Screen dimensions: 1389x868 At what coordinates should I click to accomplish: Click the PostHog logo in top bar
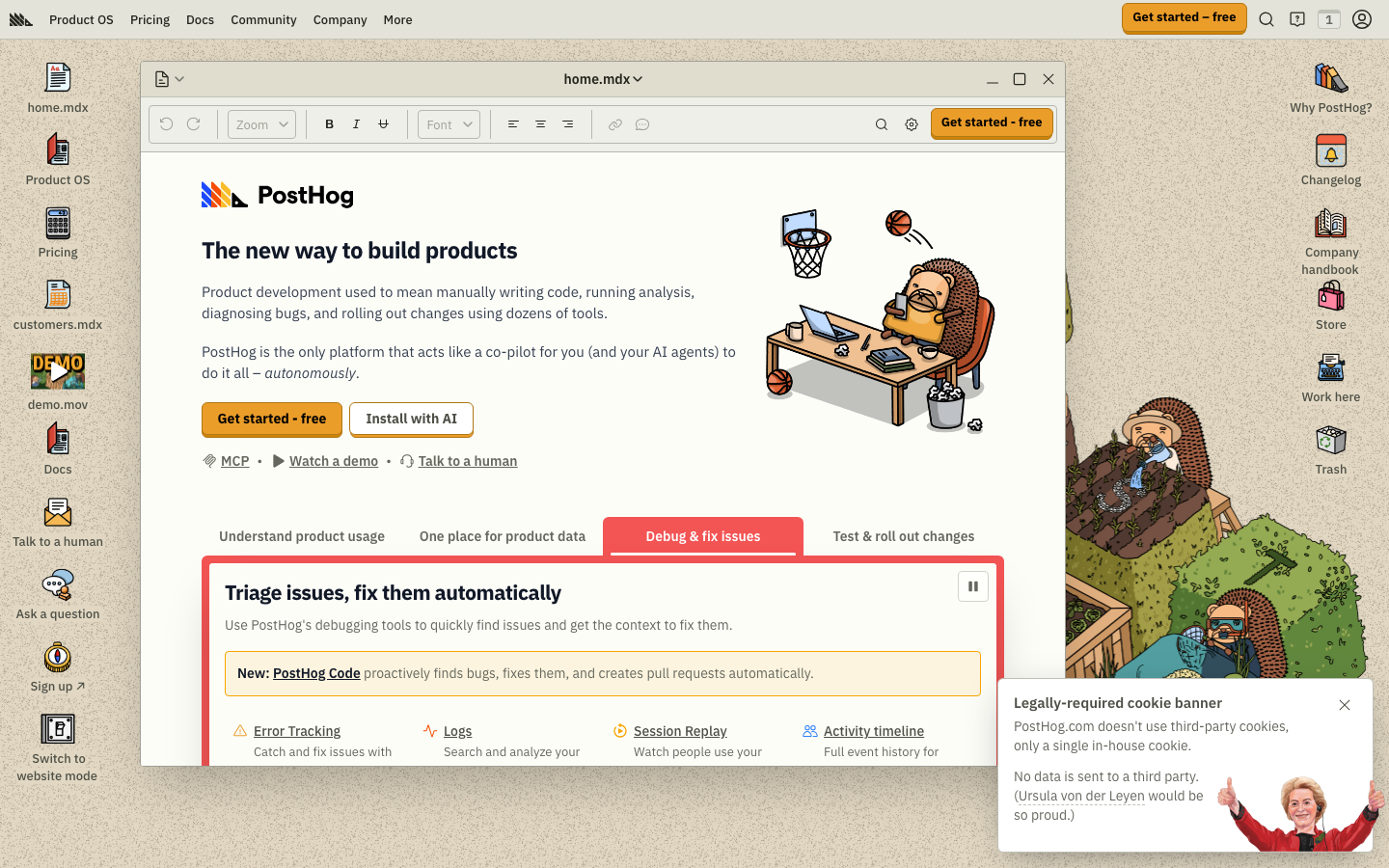[21, 19]
